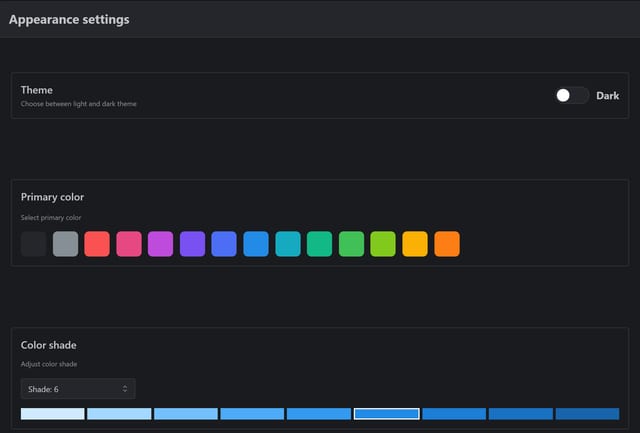
Task: Click 'Choose between light and dark theme' text
Action: point(78,104)
